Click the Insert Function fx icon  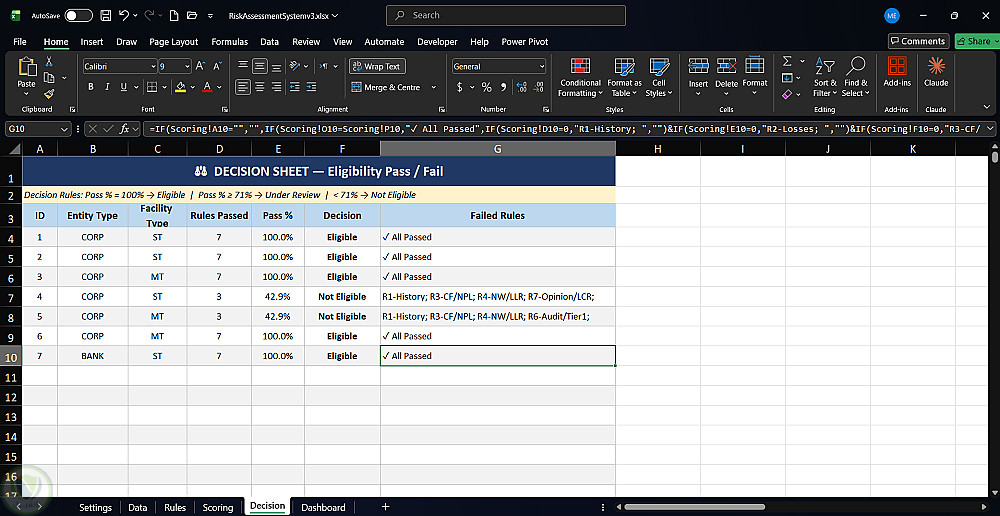[x=124, y=129]
